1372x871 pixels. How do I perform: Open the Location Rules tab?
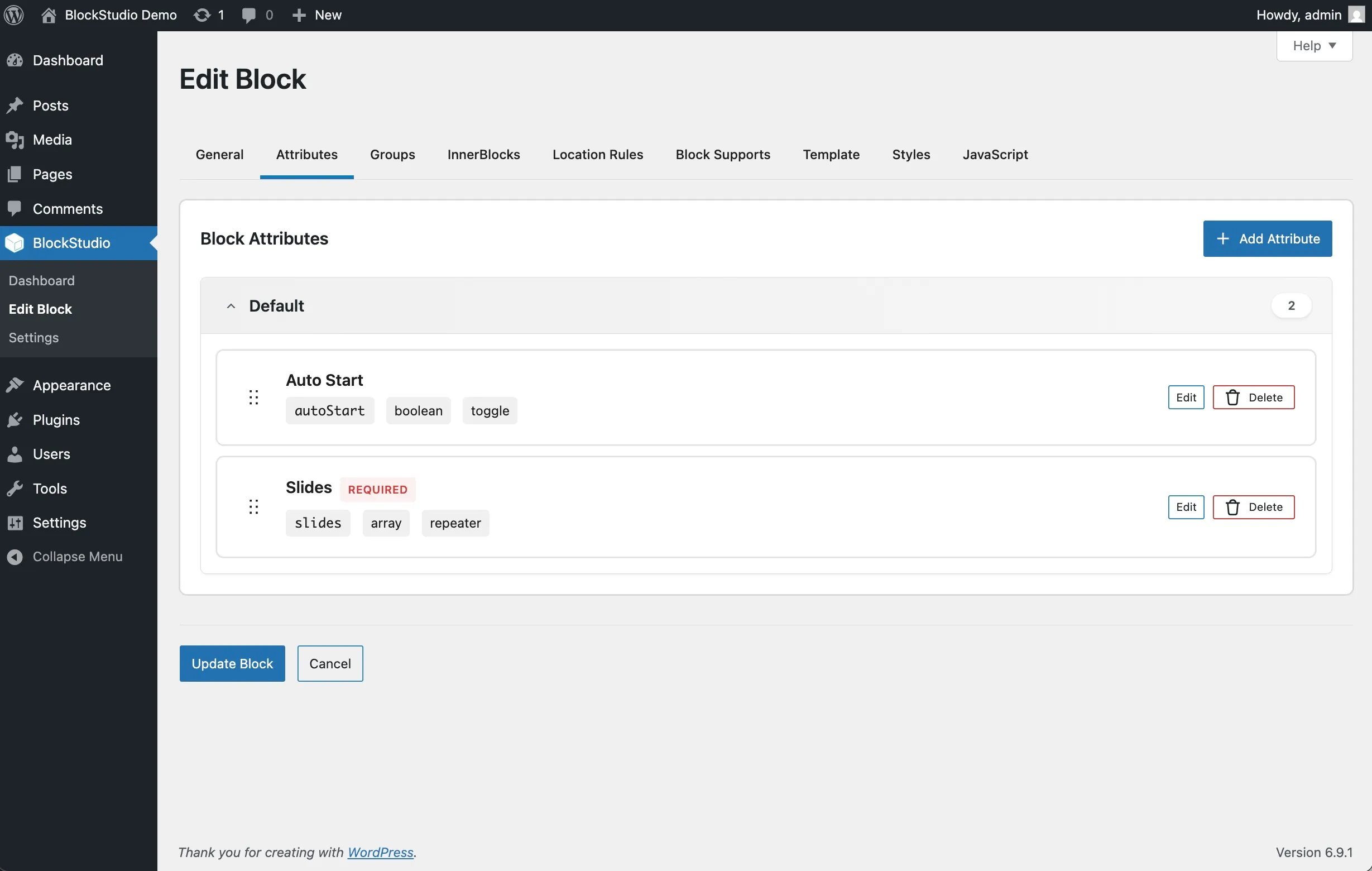tap(598, 155)
